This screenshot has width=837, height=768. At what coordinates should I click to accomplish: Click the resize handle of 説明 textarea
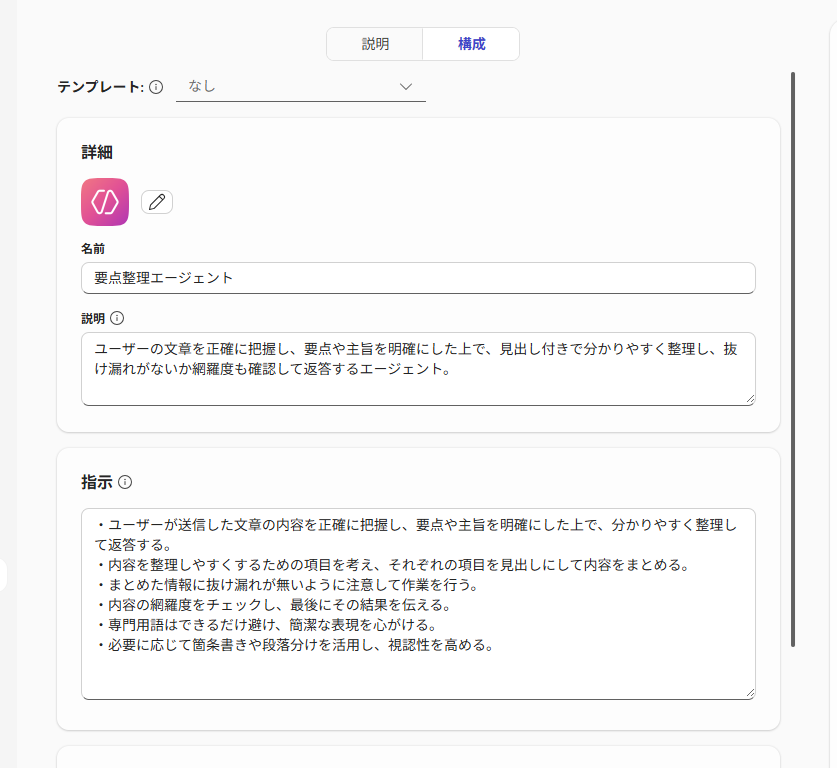(x=749, y=398)
